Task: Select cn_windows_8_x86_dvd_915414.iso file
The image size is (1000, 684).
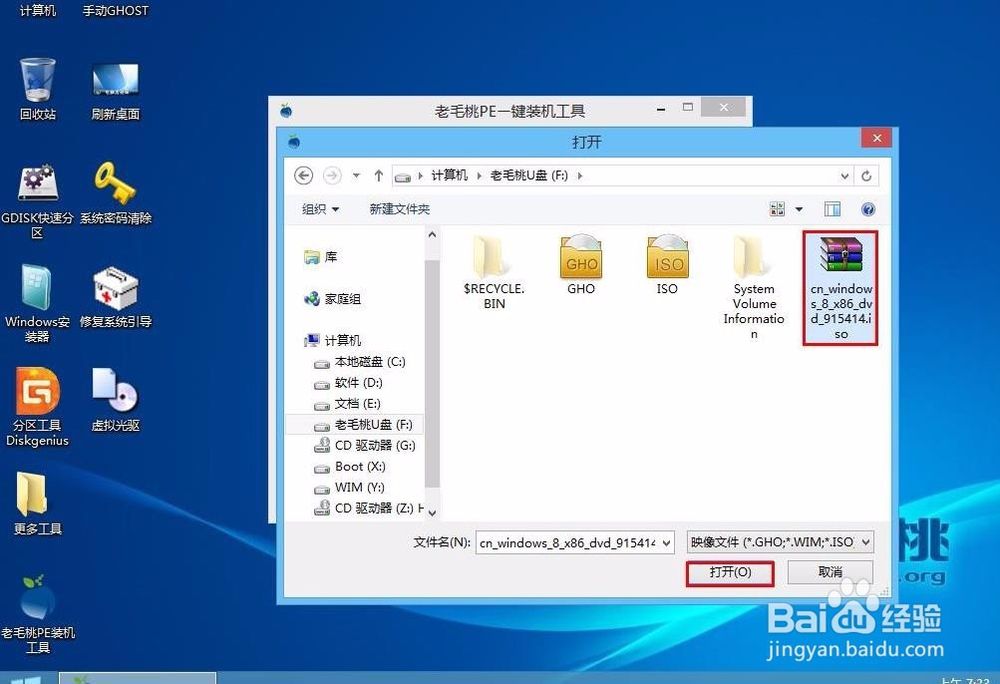Action: tap(841, 288)
